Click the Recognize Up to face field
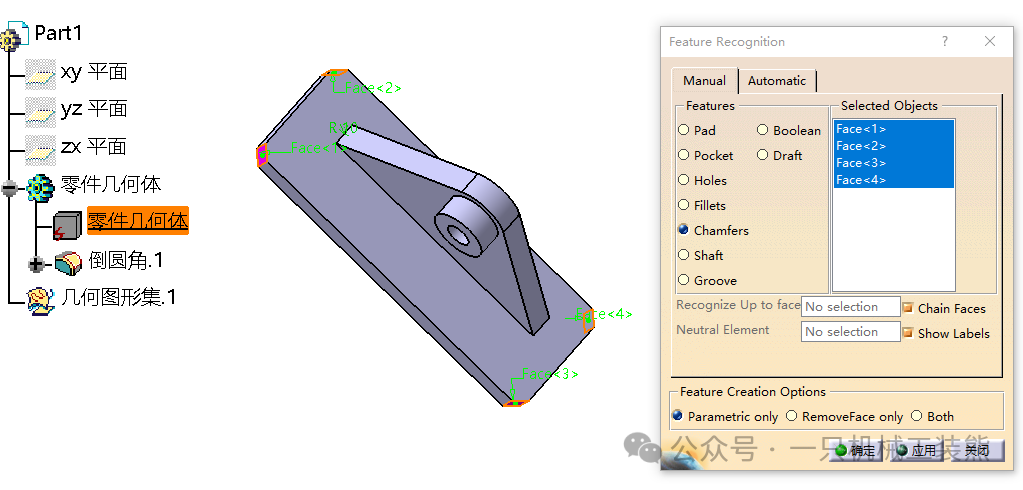The image size is (1023, 490). point(850,307)
